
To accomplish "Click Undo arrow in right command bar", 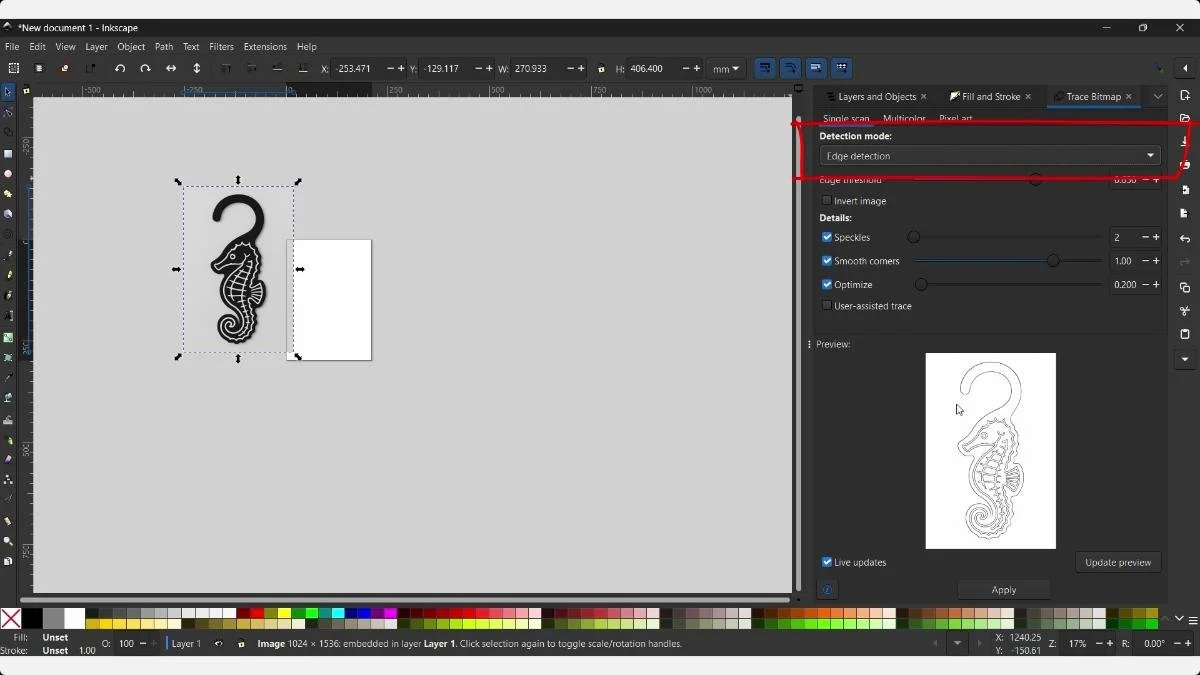I will pyautogui.click(x=1185, y=239).
